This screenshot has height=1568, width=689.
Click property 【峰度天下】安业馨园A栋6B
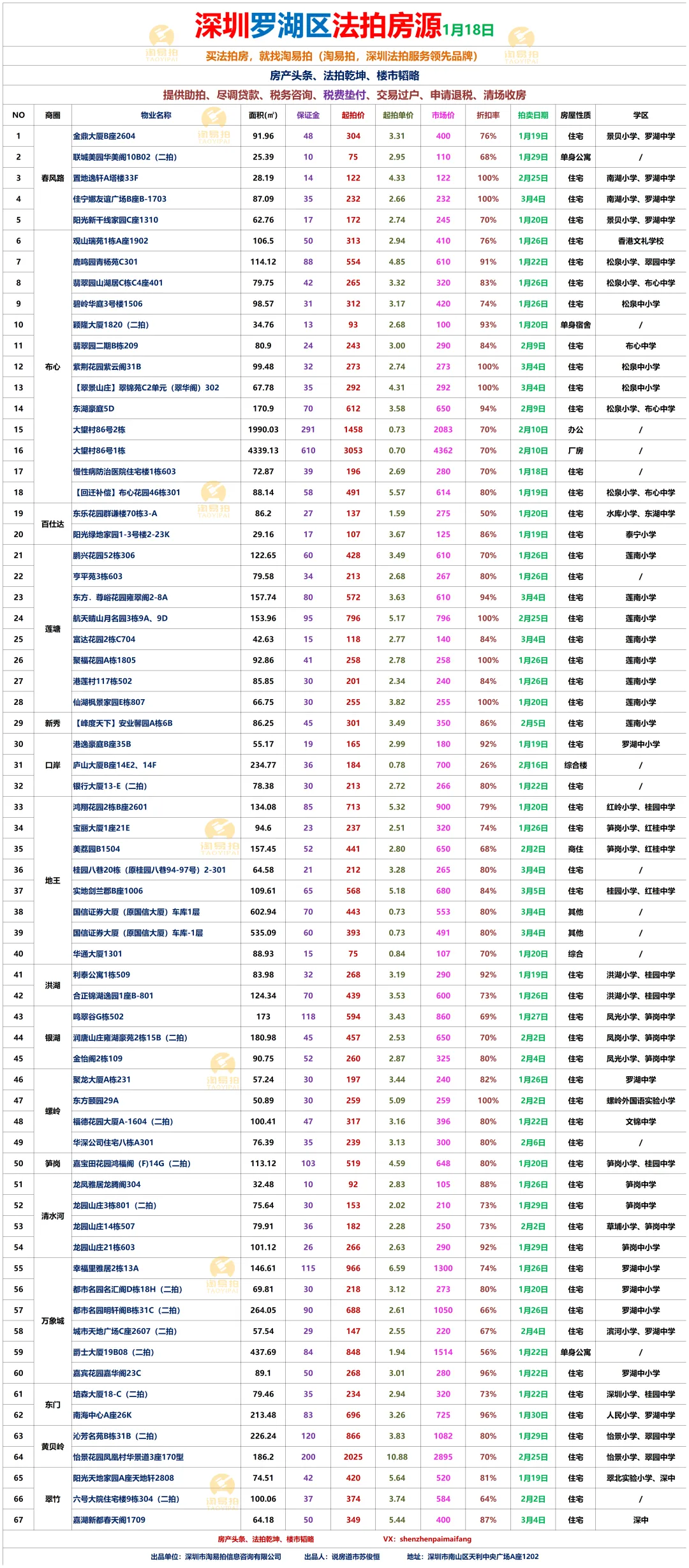point(123,723)
